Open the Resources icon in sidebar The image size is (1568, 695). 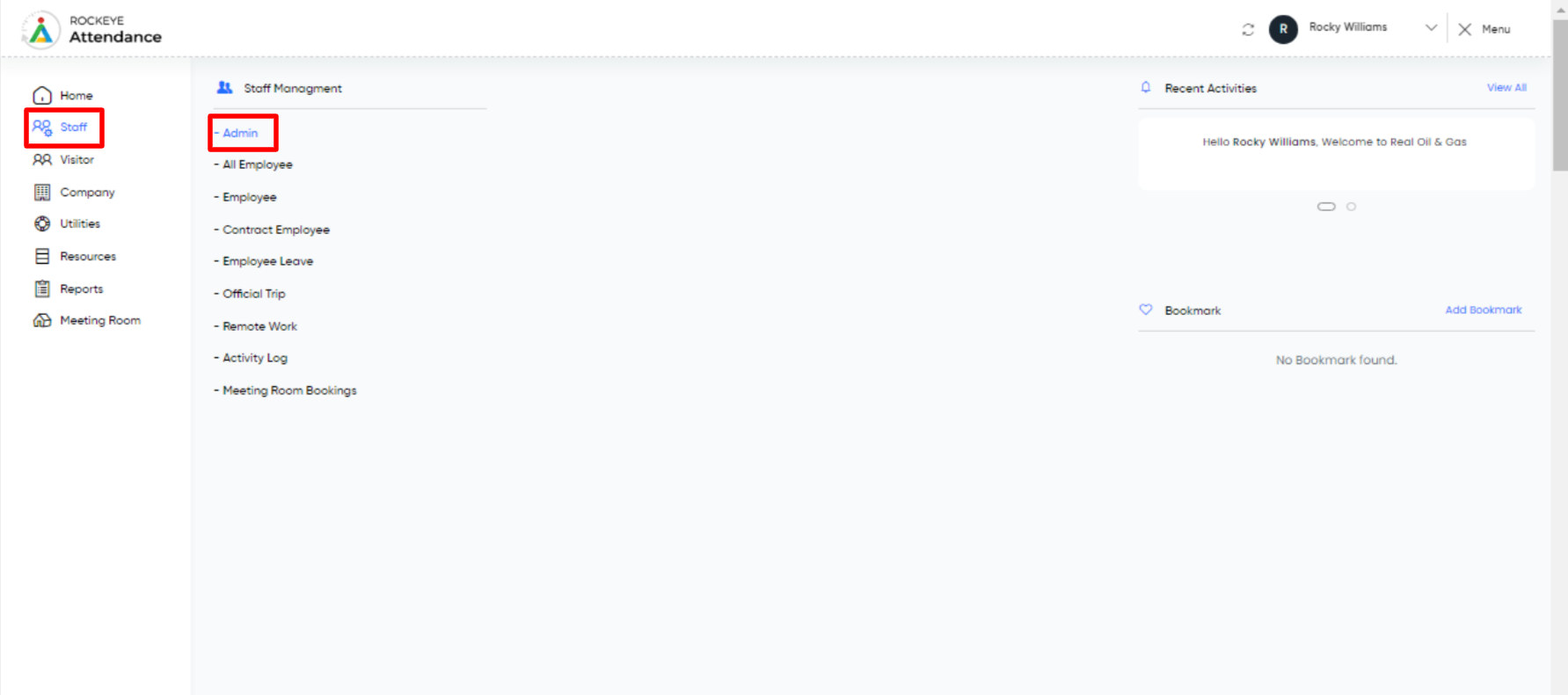[x=42, y=256]
